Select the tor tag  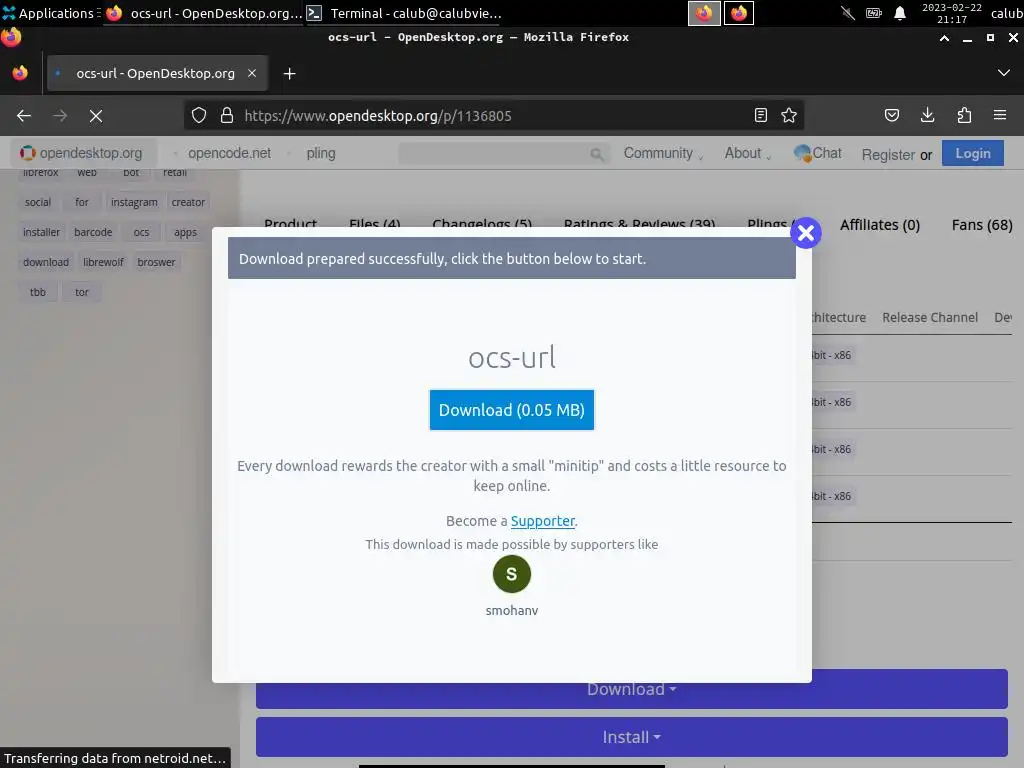pos(82,293)
